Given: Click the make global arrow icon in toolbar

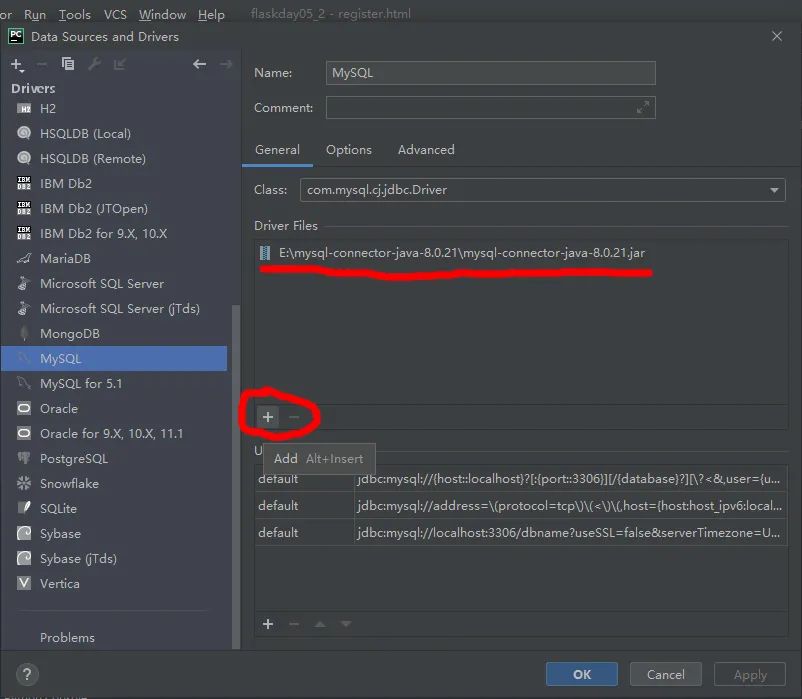Looking at the screenshot, I should pyautogui.click(x=120, y=64).
